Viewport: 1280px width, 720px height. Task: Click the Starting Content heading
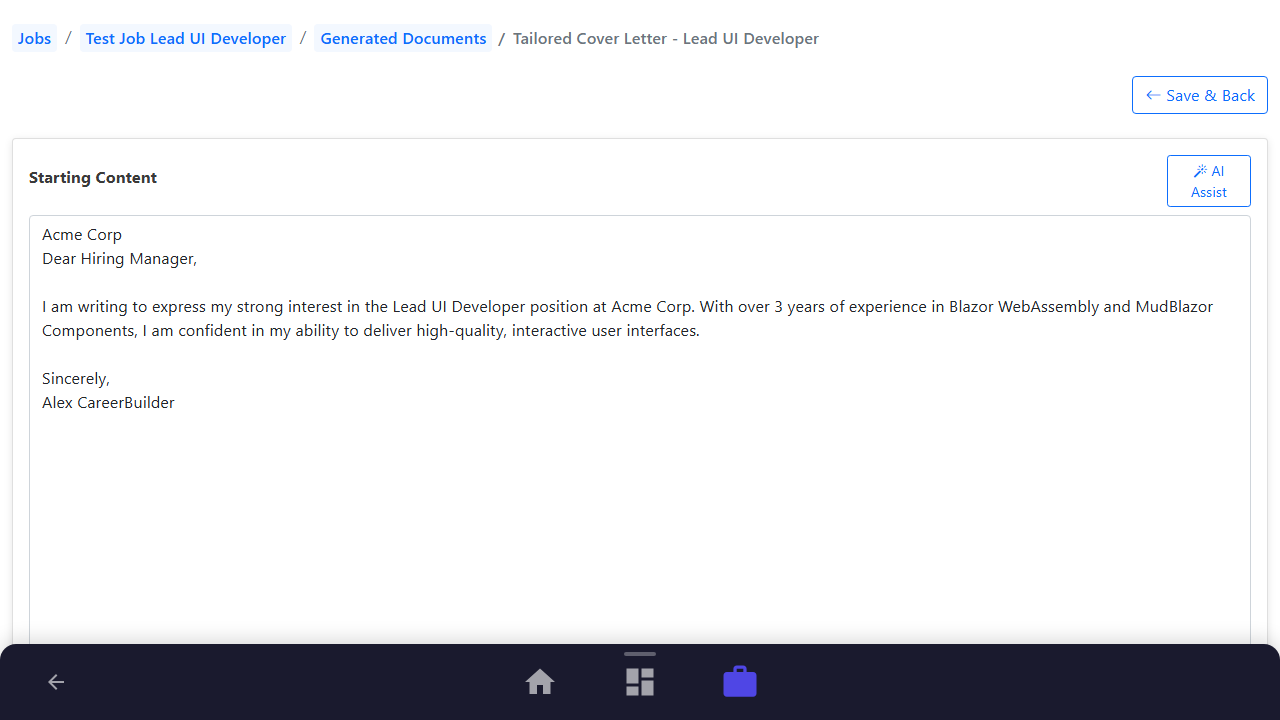[93, 177]
